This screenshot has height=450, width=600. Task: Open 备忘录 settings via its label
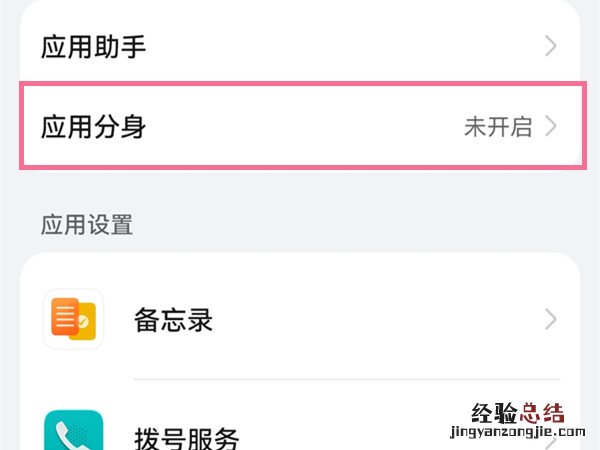[x=173, y=320]
